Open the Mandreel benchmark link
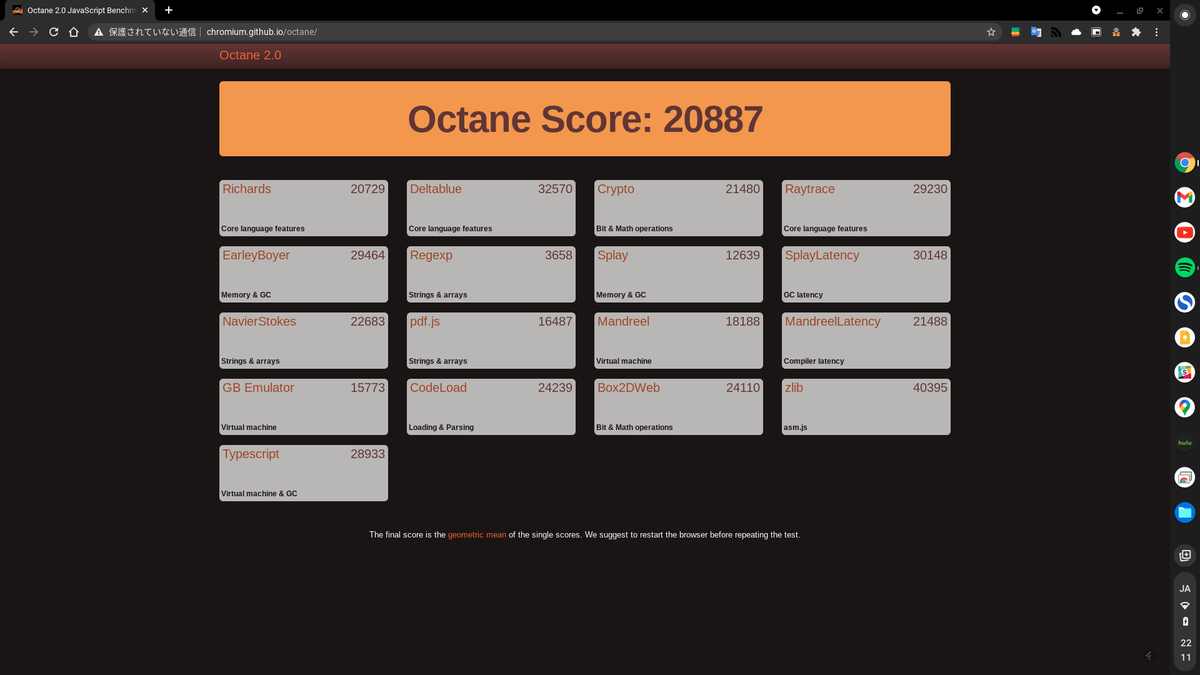1200x675 pixels. click(623, 321)
